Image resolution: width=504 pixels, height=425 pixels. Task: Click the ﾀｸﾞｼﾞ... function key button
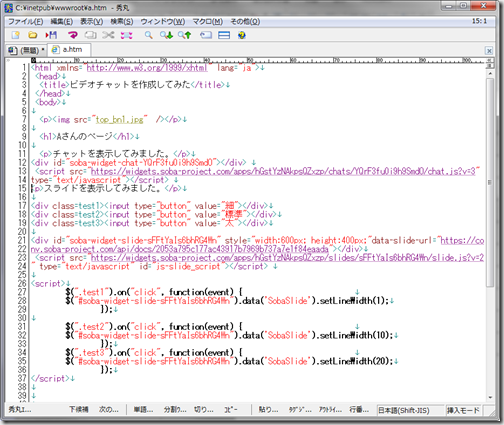point(300,410)
